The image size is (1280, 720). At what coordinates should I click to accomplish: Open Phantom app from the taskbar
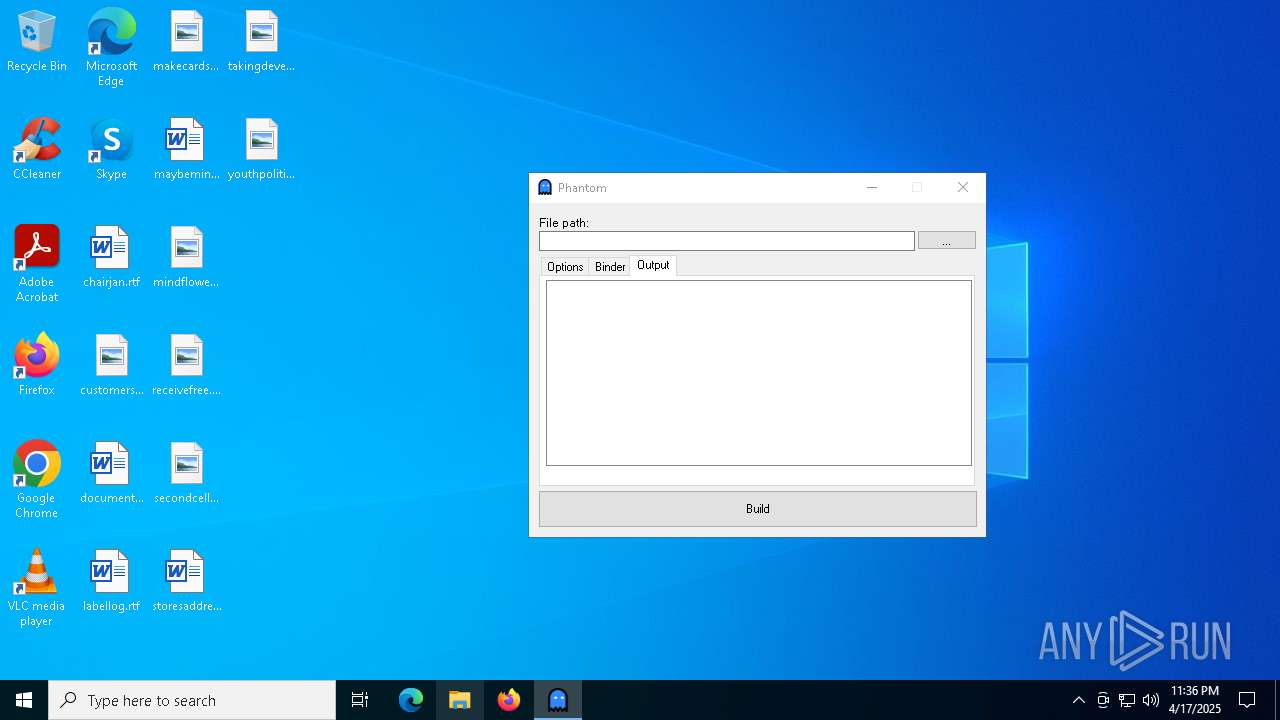pyautogui.click(x=558, y=700)
